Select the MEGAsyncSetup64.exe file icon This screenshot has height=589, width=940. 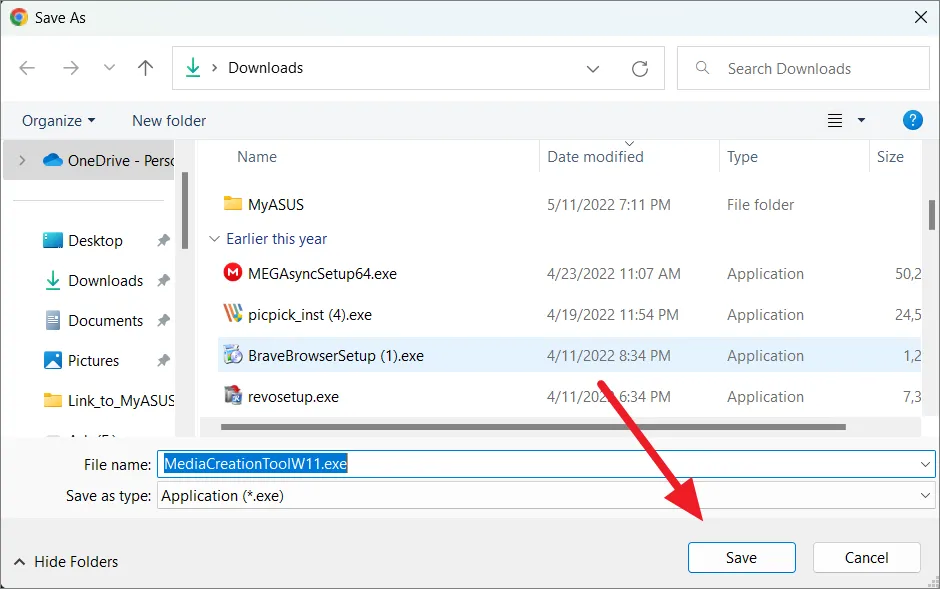(233, 274)
